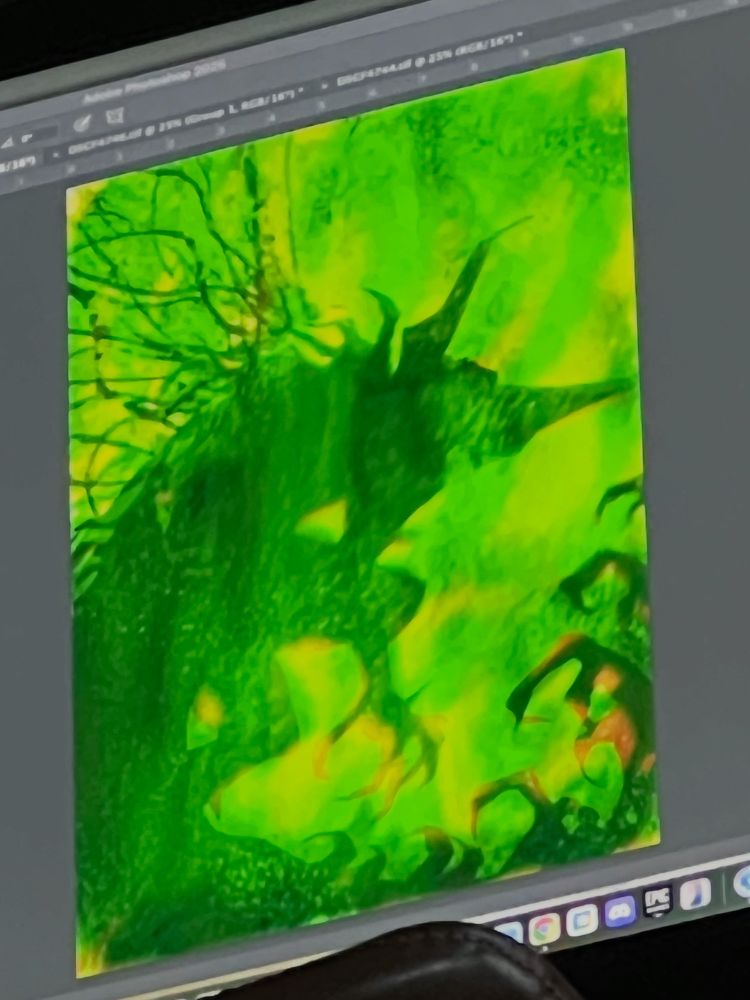
Task: Click the brush pressure icon in options bar
Action: pyautogui.click(x=82, y=122)
